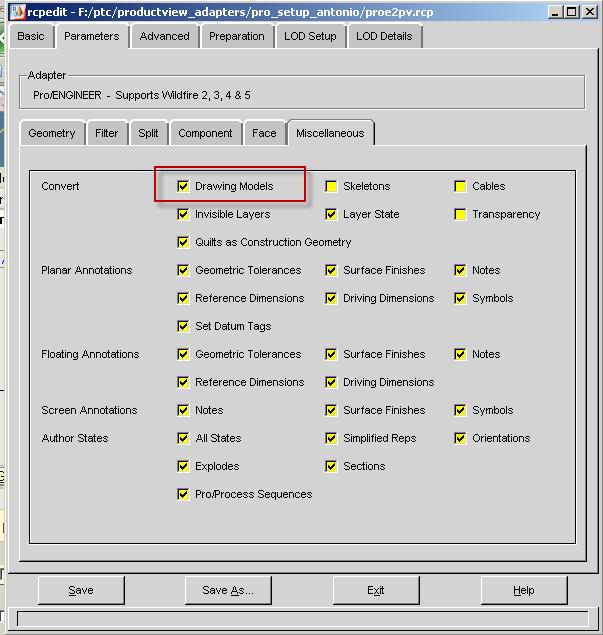Uncheck Planar Annotations Surface Finishes

(331, 270)
